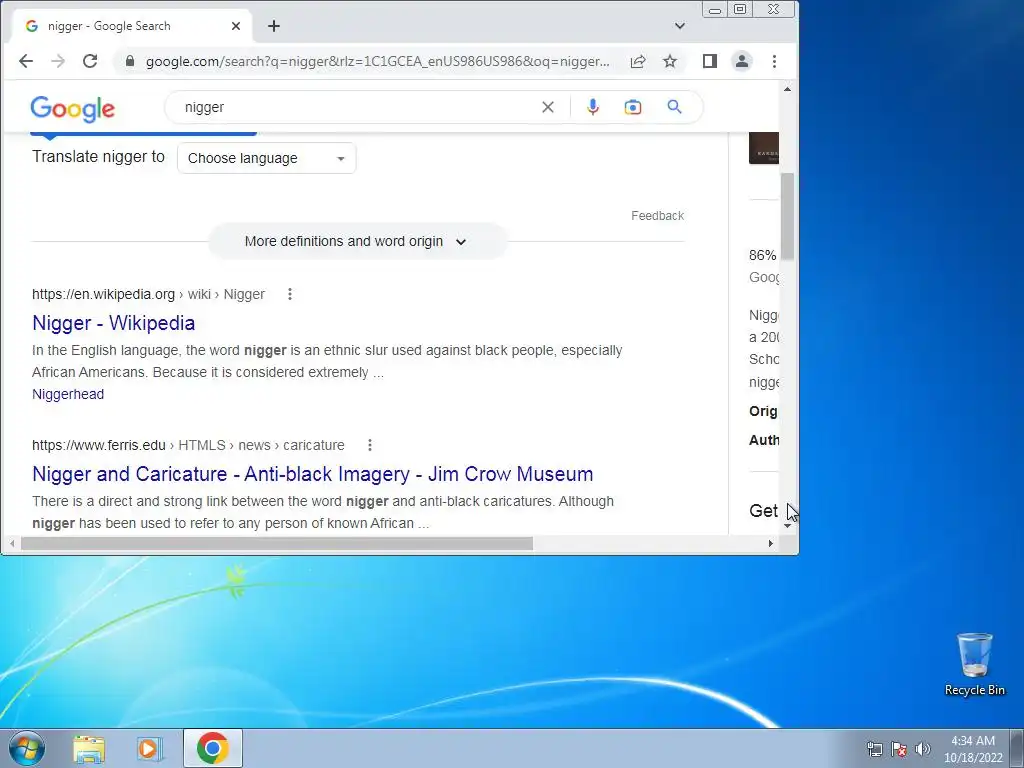Open the sitelink under the Wikipedia result
Viewport: 1024px width, 768px height.
[x=68, y=394]
